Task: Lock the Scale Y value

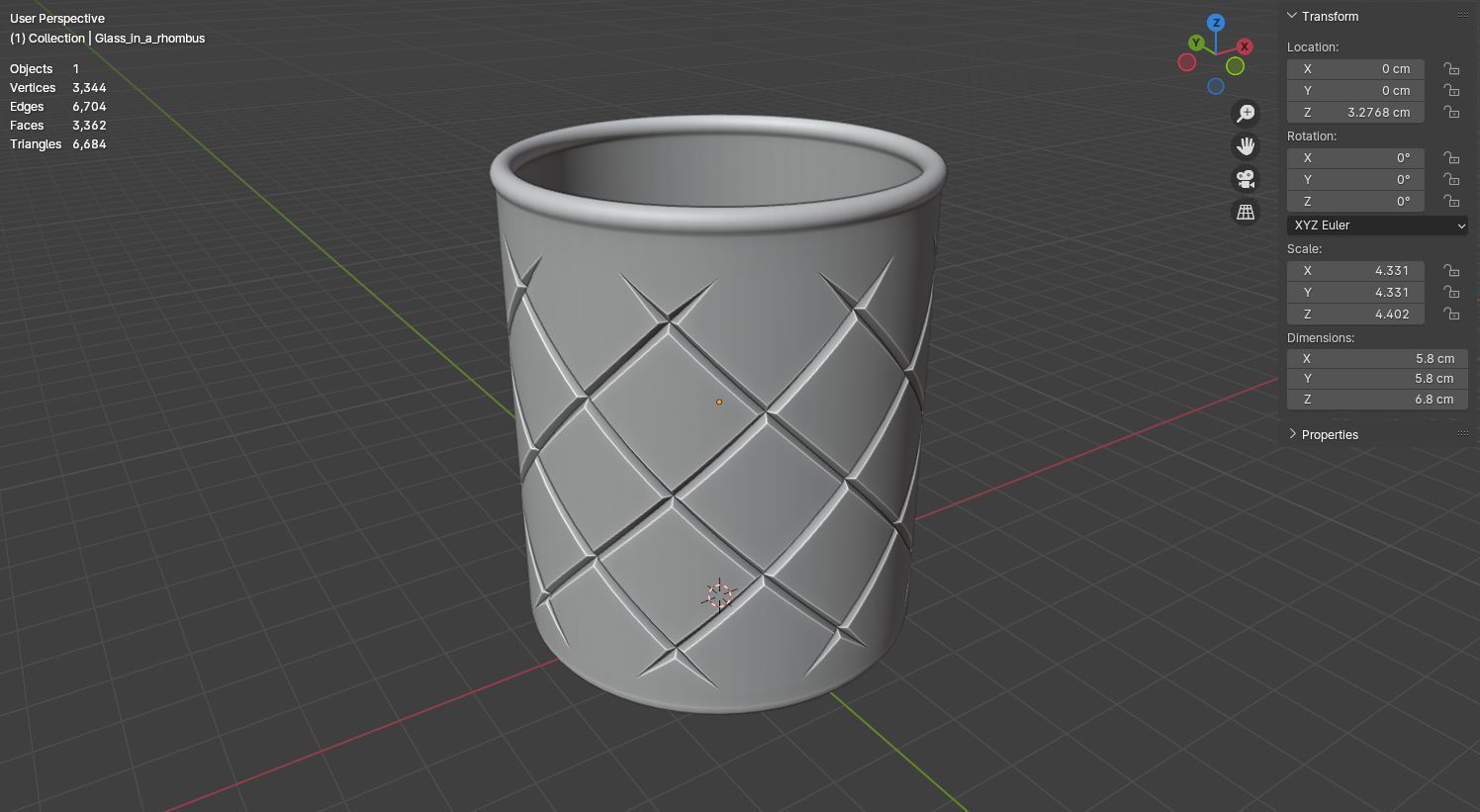Action: pos(1450,293)
